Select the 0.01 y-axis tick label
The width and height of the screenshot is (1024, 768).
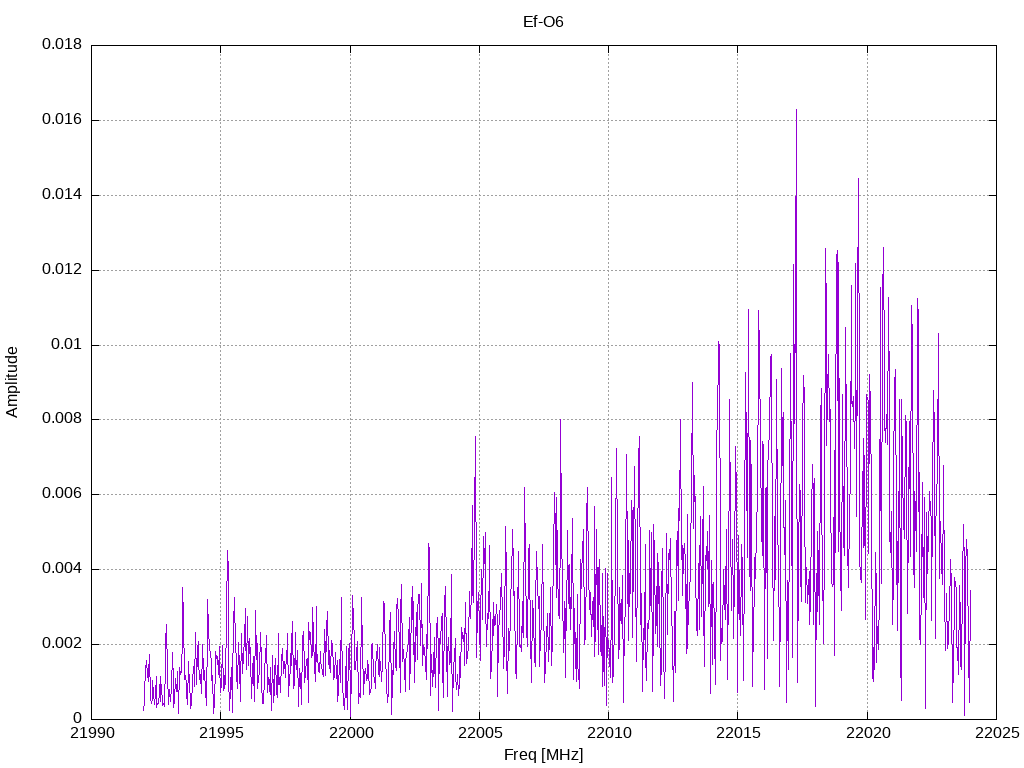click(x=67, y=344)
